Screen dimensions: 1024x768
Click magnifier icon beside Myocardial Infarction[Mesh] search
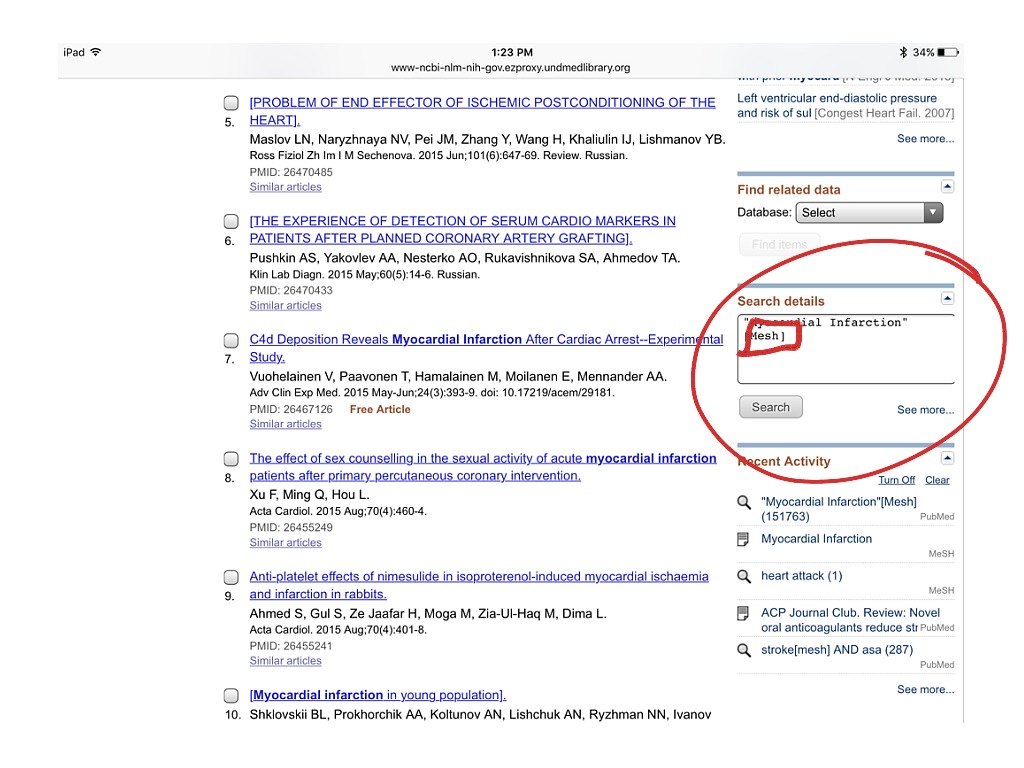[x=744, y=502]
